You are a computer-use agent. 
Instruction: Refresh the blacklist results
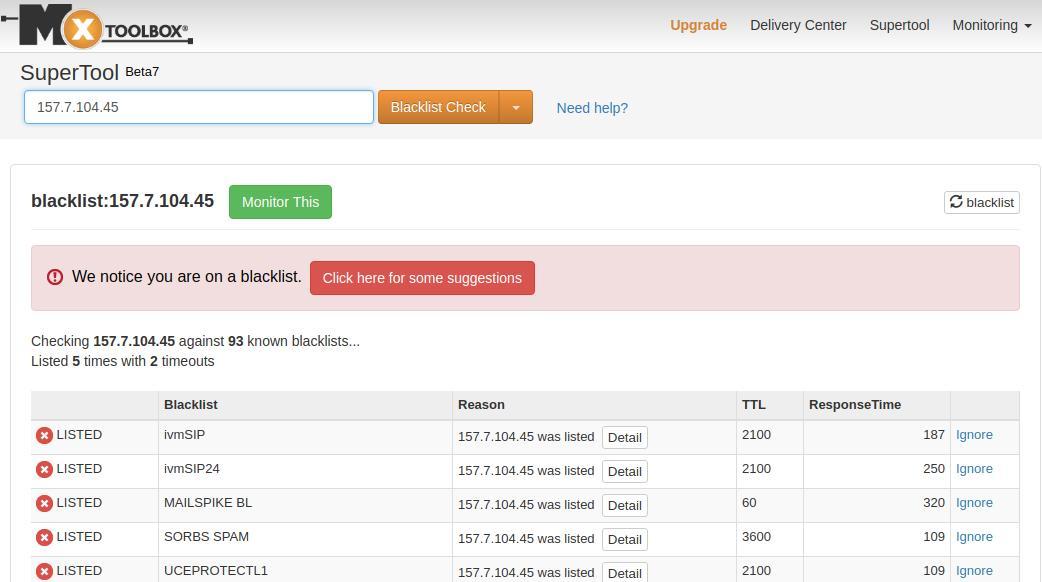pyautogui.click(x=982, y=203)
